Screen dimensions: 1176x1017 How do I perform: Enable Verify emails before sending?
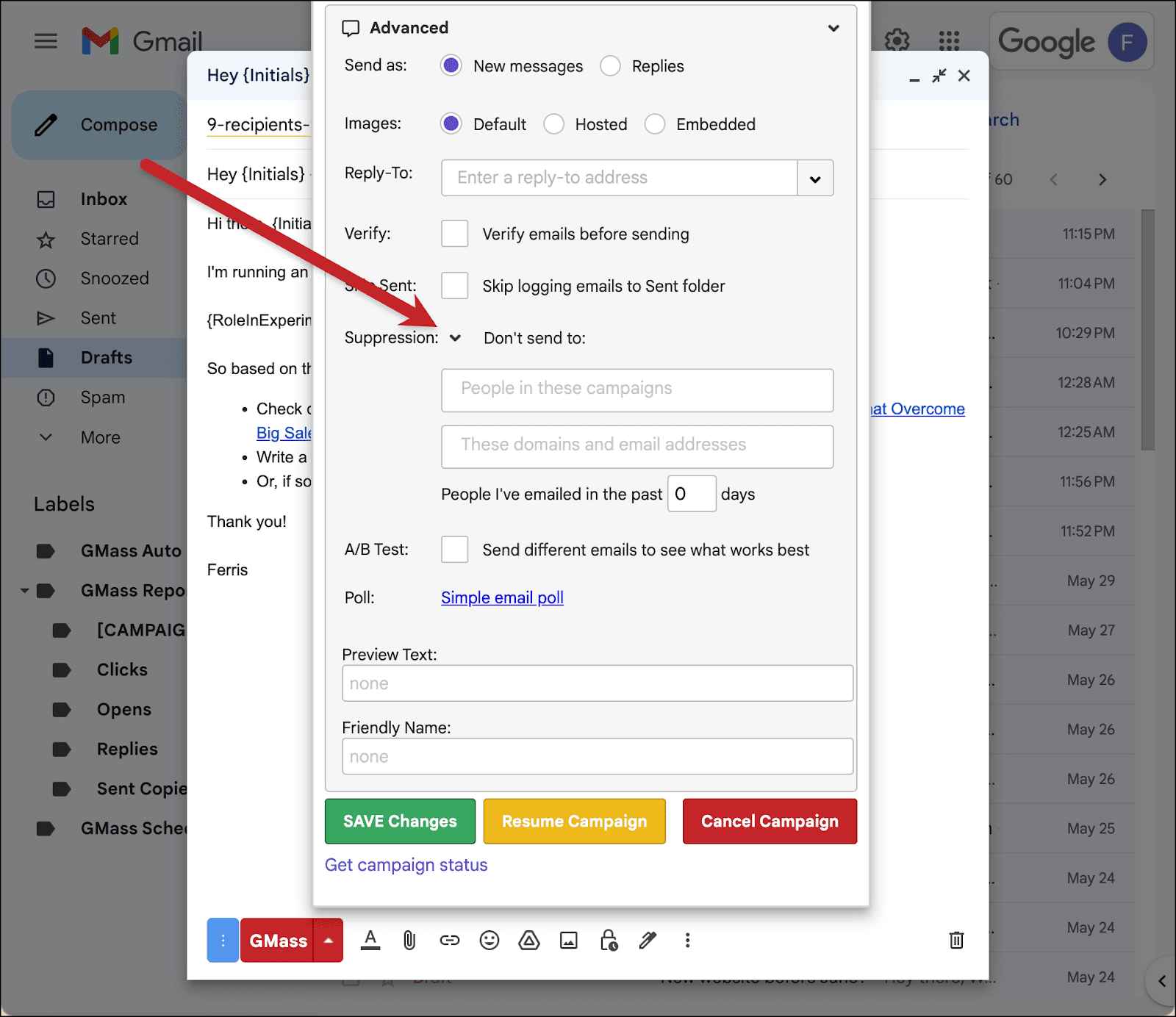454,233
